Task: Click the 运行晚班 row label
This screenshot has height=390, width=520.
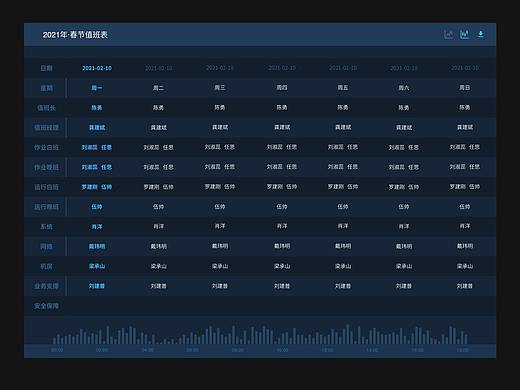Action: 46,207
